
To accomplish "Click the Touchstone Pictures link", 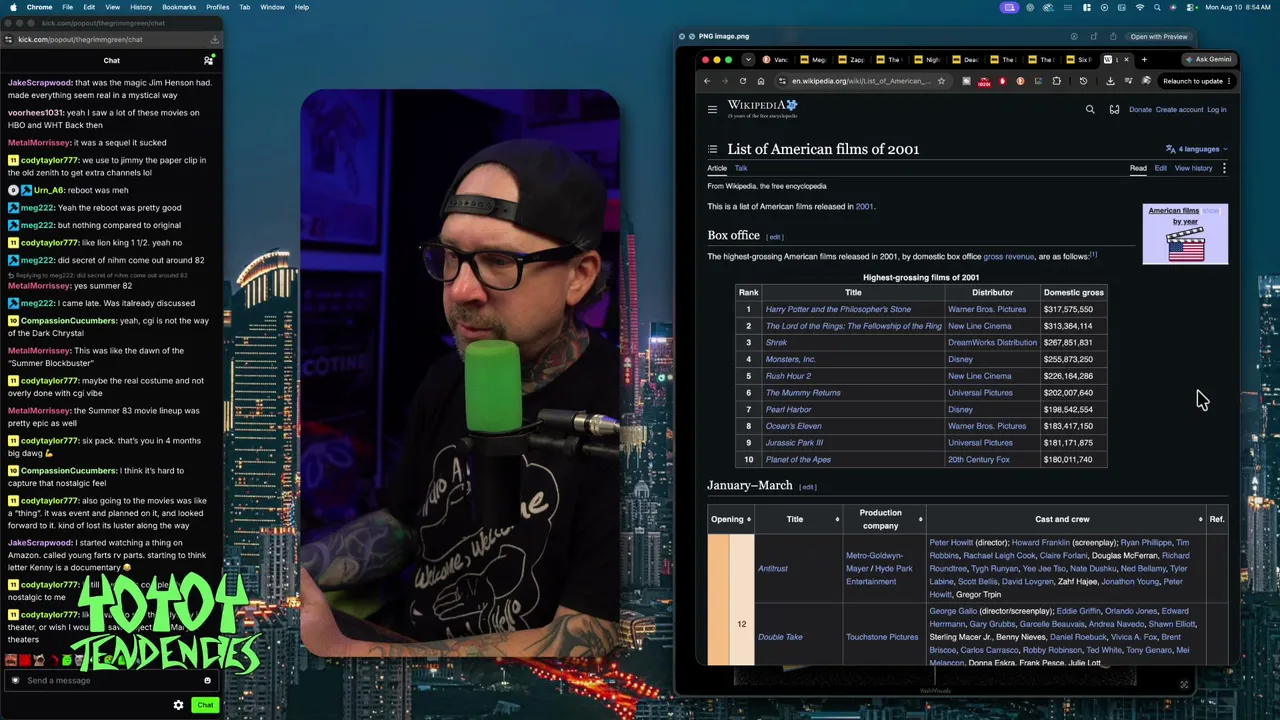I will [x=881, y=637].
